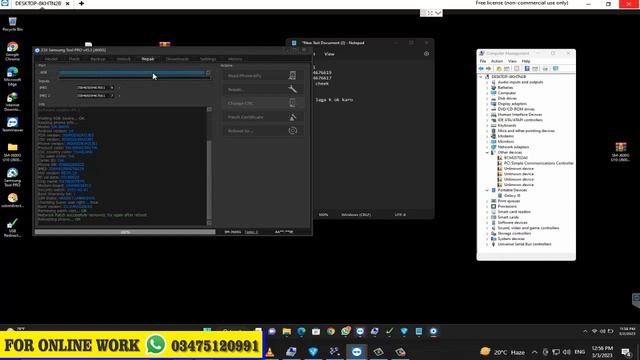Screen dimensions: 640x360
Task: Open SM-J600G archive on desktop right
Action: [x=620, y=152]
